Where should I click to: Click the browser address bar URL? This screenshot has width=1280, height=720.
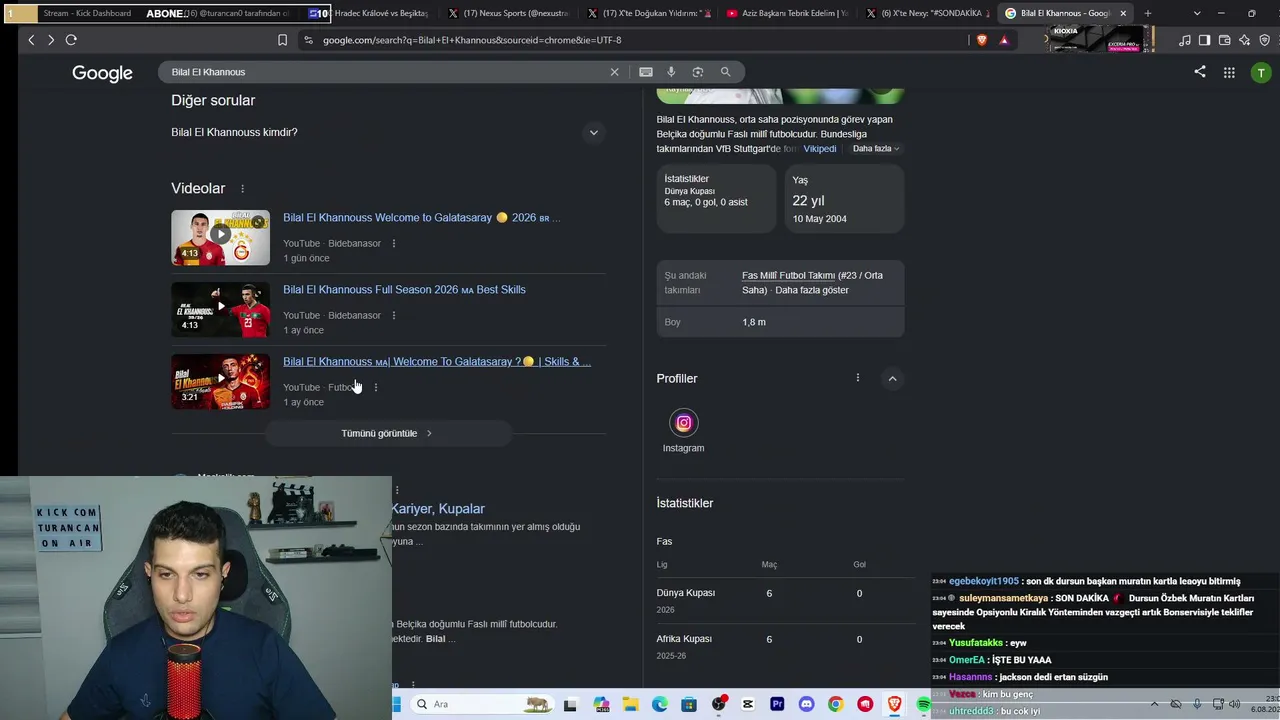pos(472,40)
